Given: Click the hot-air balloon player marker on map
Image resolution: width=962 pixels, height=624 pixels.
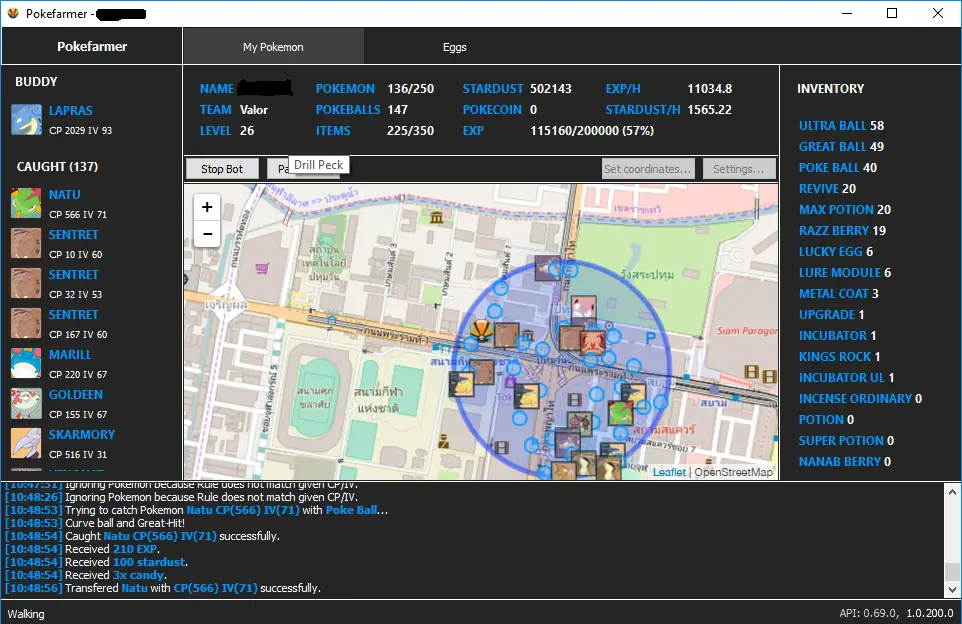Looking at the screenshot, I should tap(482, 330).
